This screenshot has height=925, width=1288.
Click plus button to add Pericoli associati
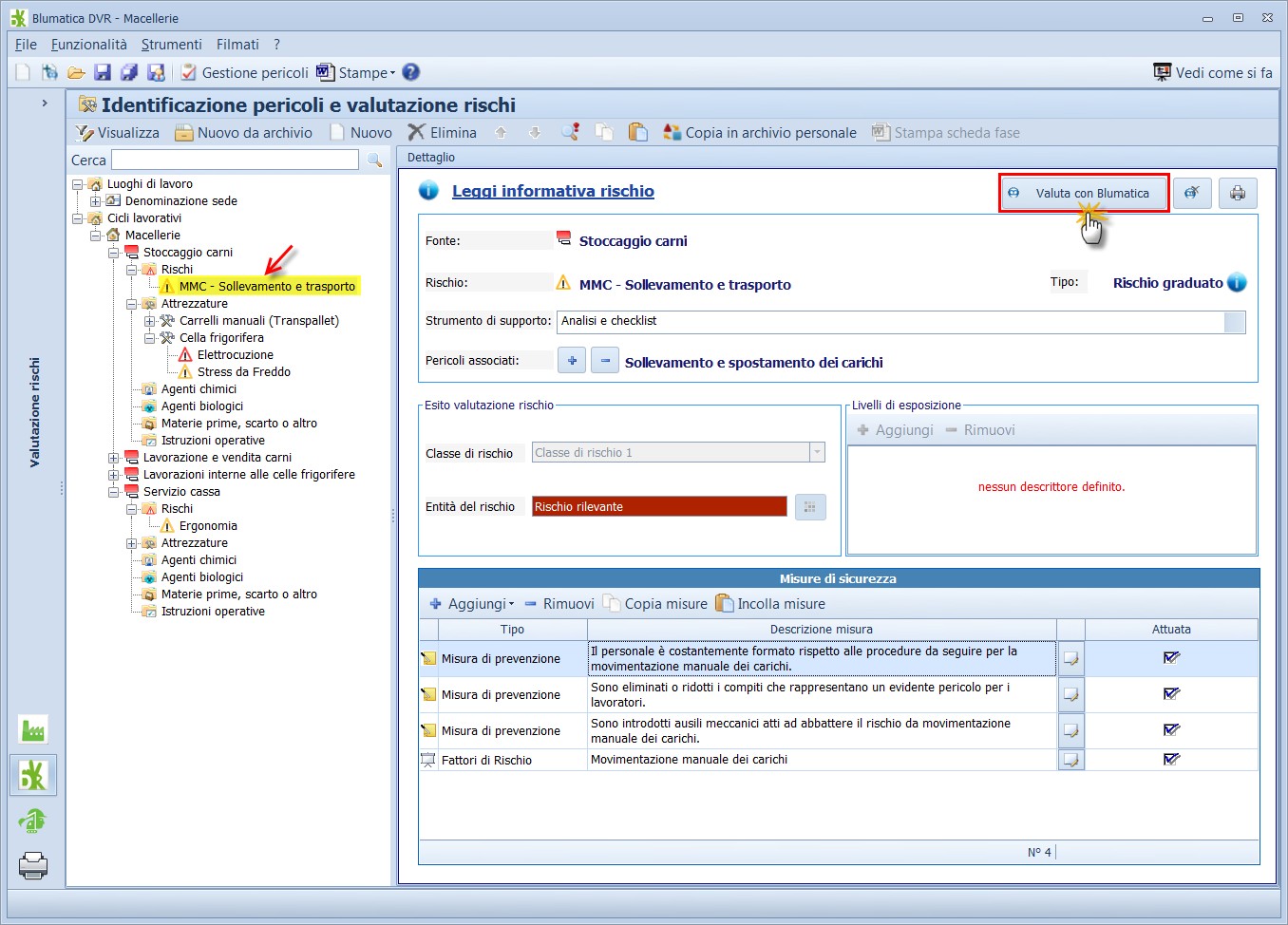pyautogui.click(x=572, y=361)
